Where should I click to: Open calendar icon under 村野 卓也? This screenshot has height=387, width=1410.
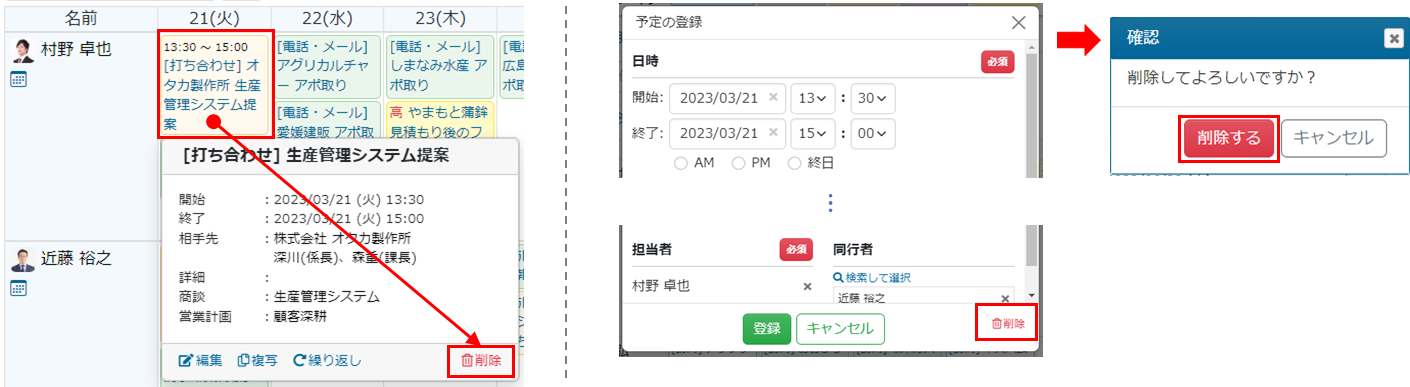click(19, 79)
